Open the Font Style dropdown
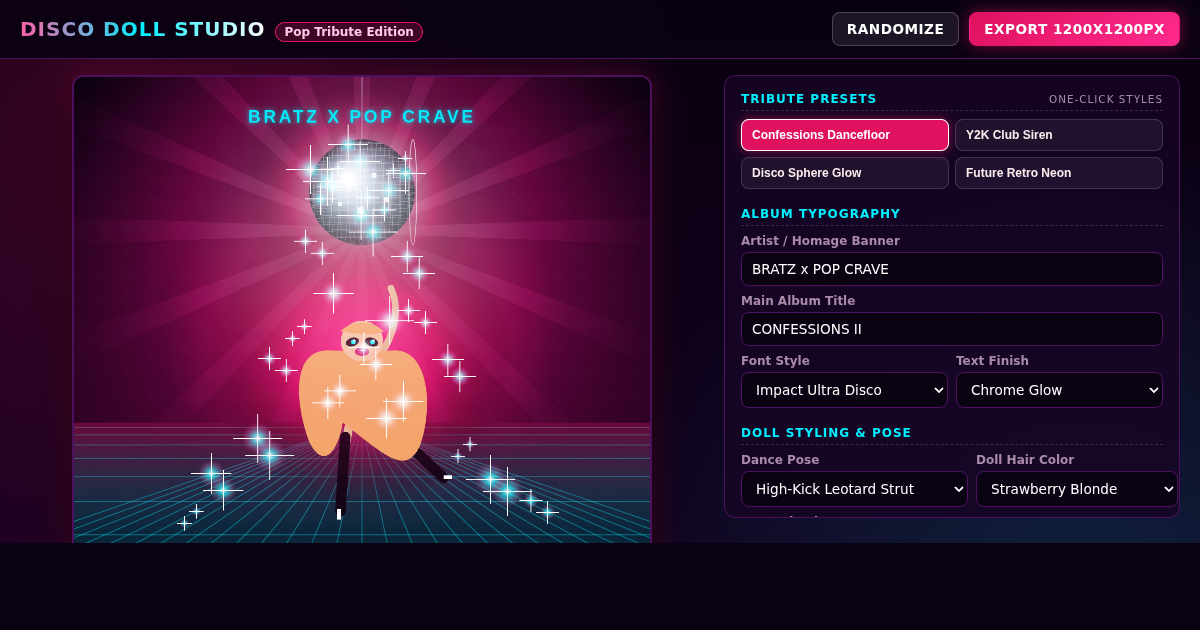This screenshot has width=1200, height=630. coord(844,390)
